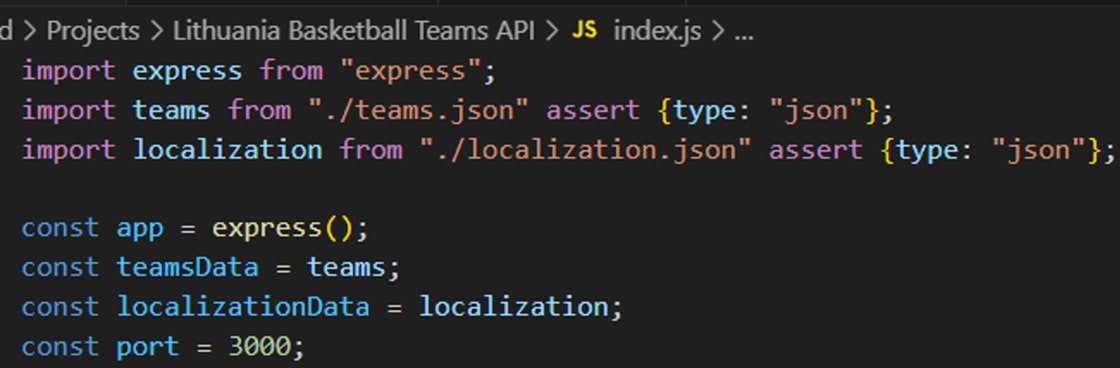Expand chevron after index.js breadcrumb

click(718, 31)
